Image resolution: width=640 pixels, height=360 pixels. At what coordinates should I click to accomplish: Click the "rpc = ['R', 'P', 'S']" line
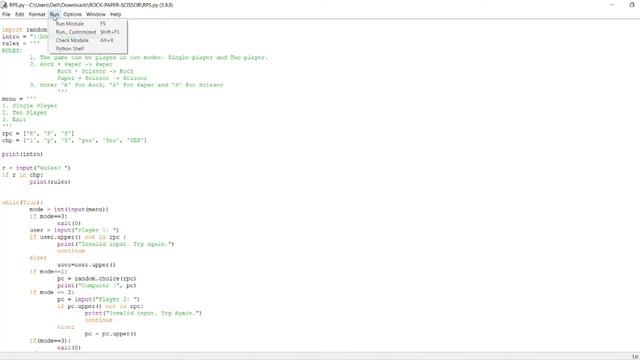(x=38, y=133)
